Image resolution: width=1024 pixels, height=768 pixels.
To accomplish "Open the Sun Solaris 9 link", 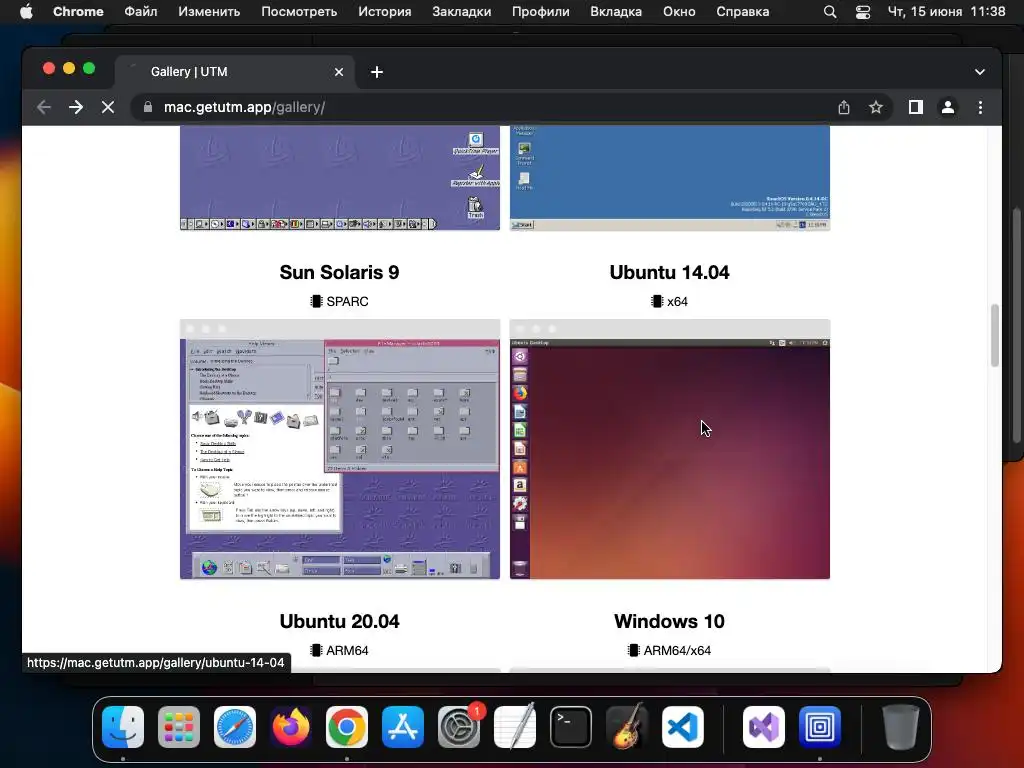I will click(340, 272).
